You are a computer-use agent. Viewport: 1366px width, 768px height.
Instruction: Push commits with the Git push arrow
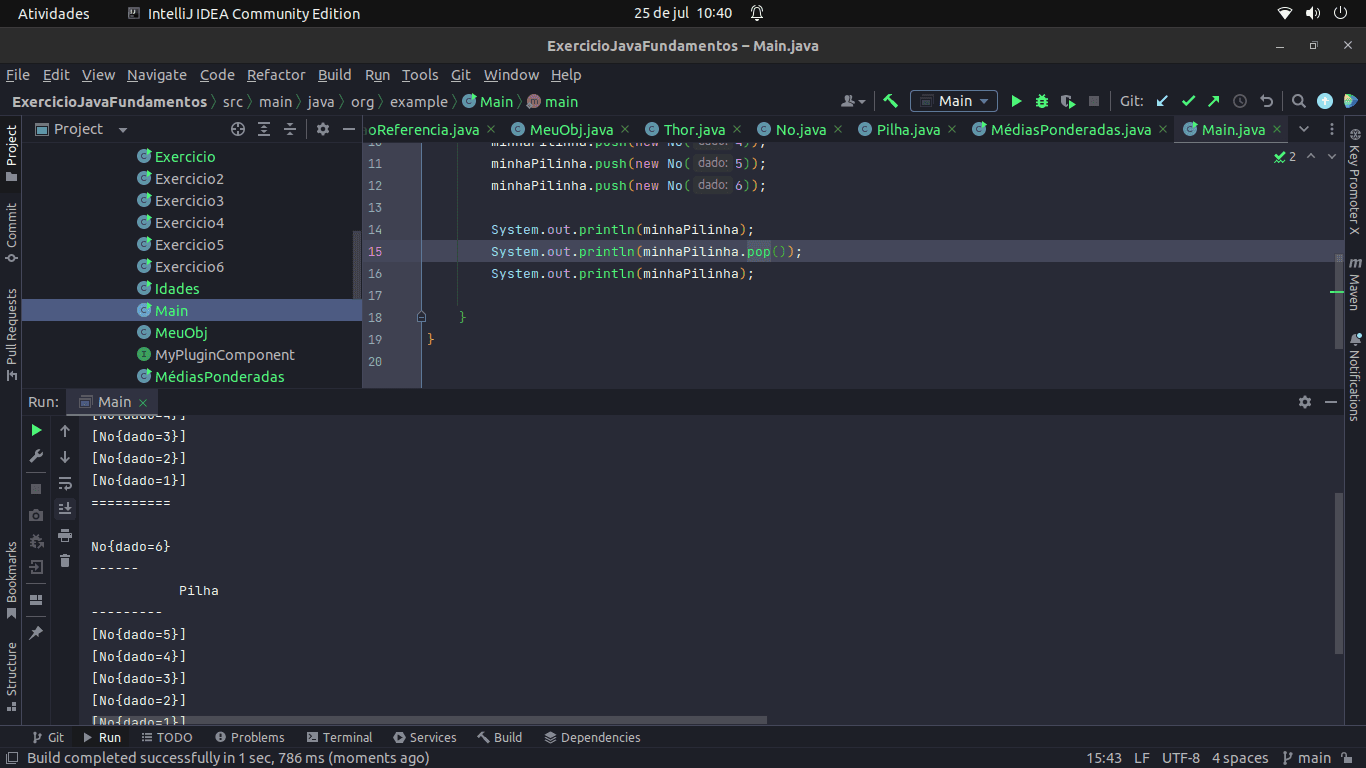[1214, 101]
